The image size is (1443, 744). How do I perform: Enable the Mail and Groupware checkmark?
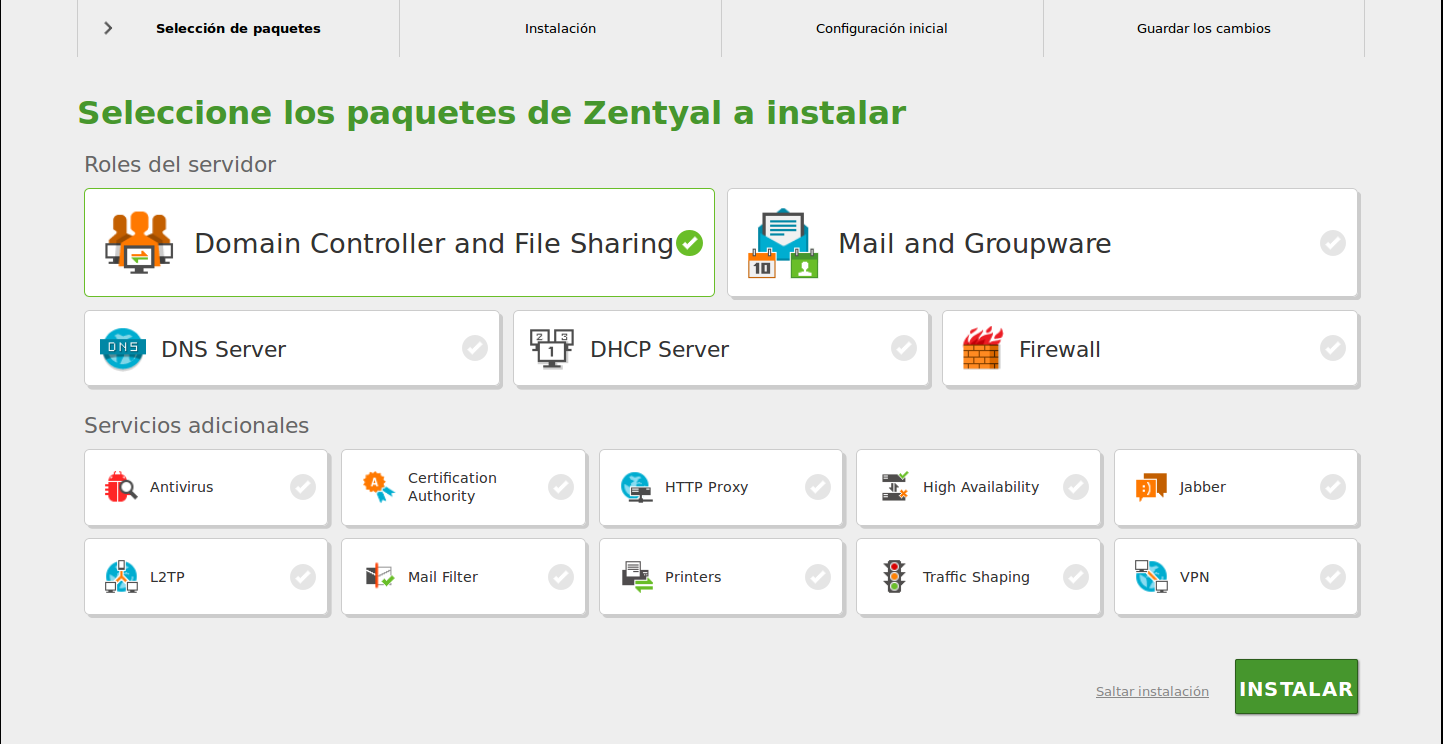pyautogui.click(x=1332, y=243)
